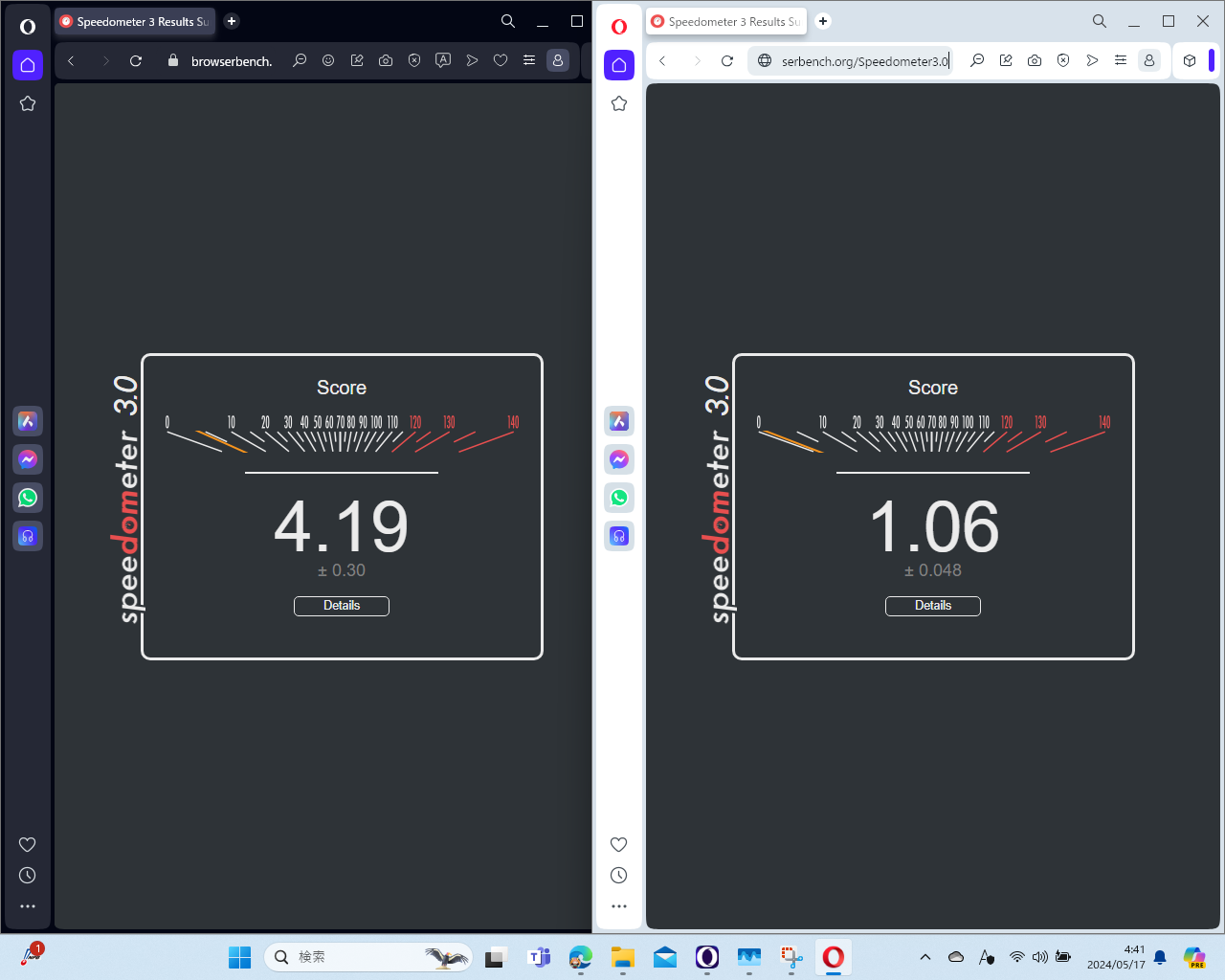The height and width of the screenshot is (980, 1225).
Task: Open the sidebar search icon
Action: coord(508,21)
